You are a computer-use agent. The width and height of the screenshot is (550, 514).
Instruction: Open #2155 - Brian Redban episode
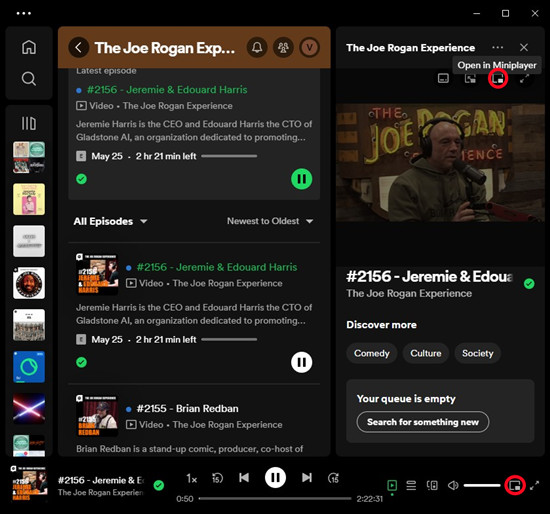(187, 409)
